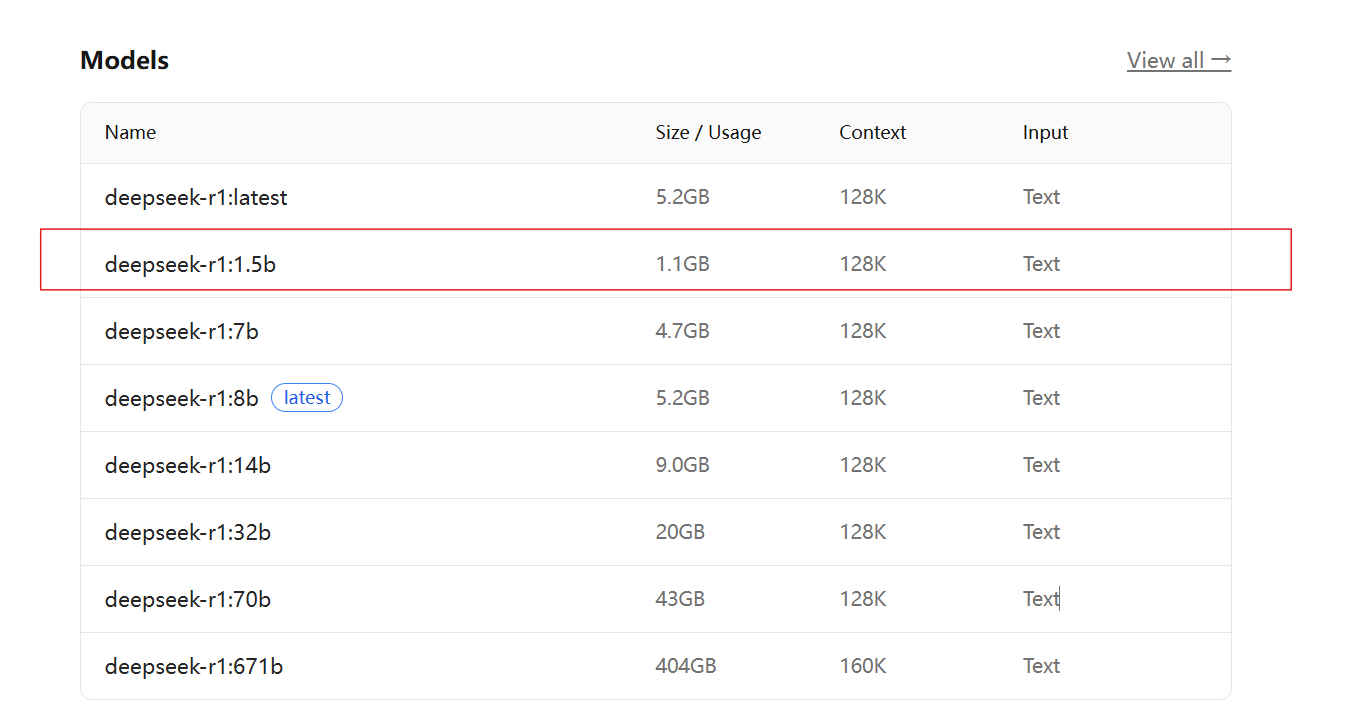Choose the deepseek-r1:8b model name

[182, 399]
